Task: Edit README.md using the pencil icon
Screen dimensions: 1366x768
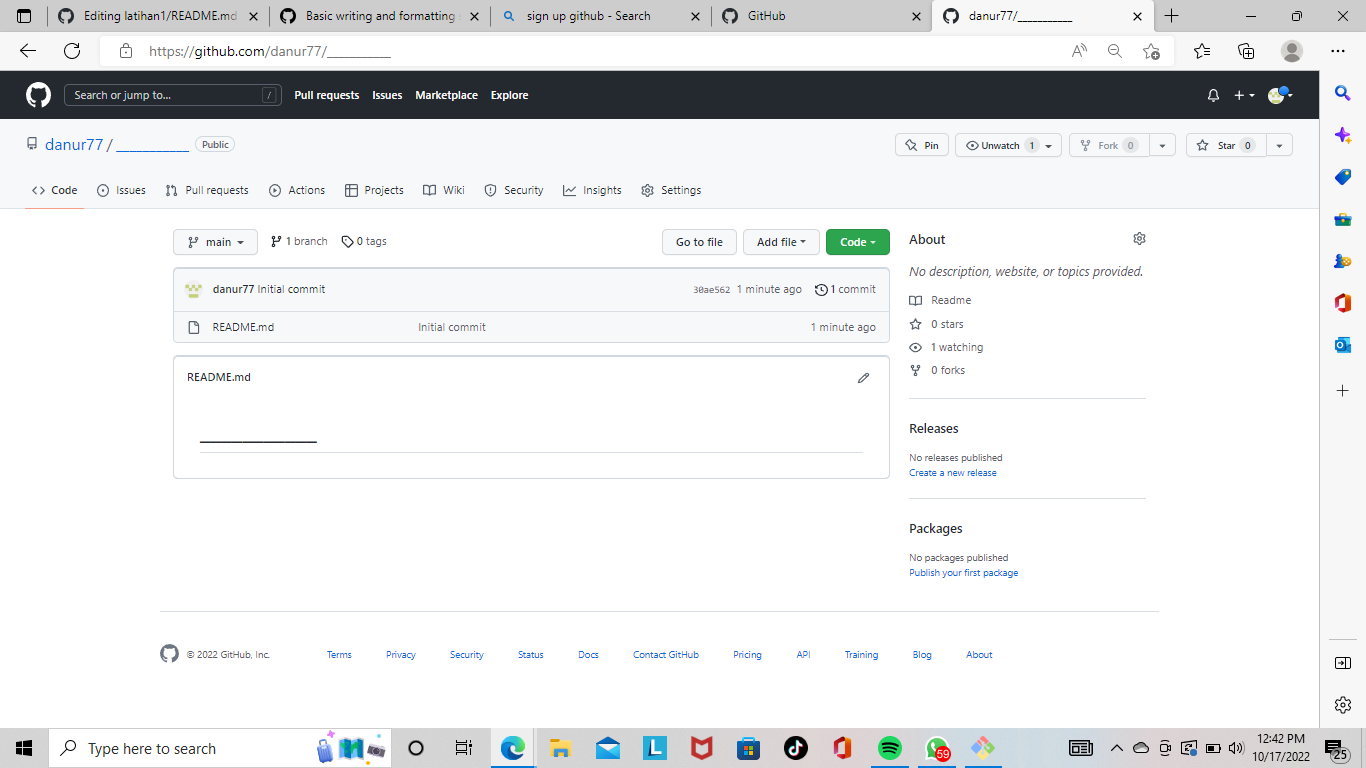Action: click(863, 378)
